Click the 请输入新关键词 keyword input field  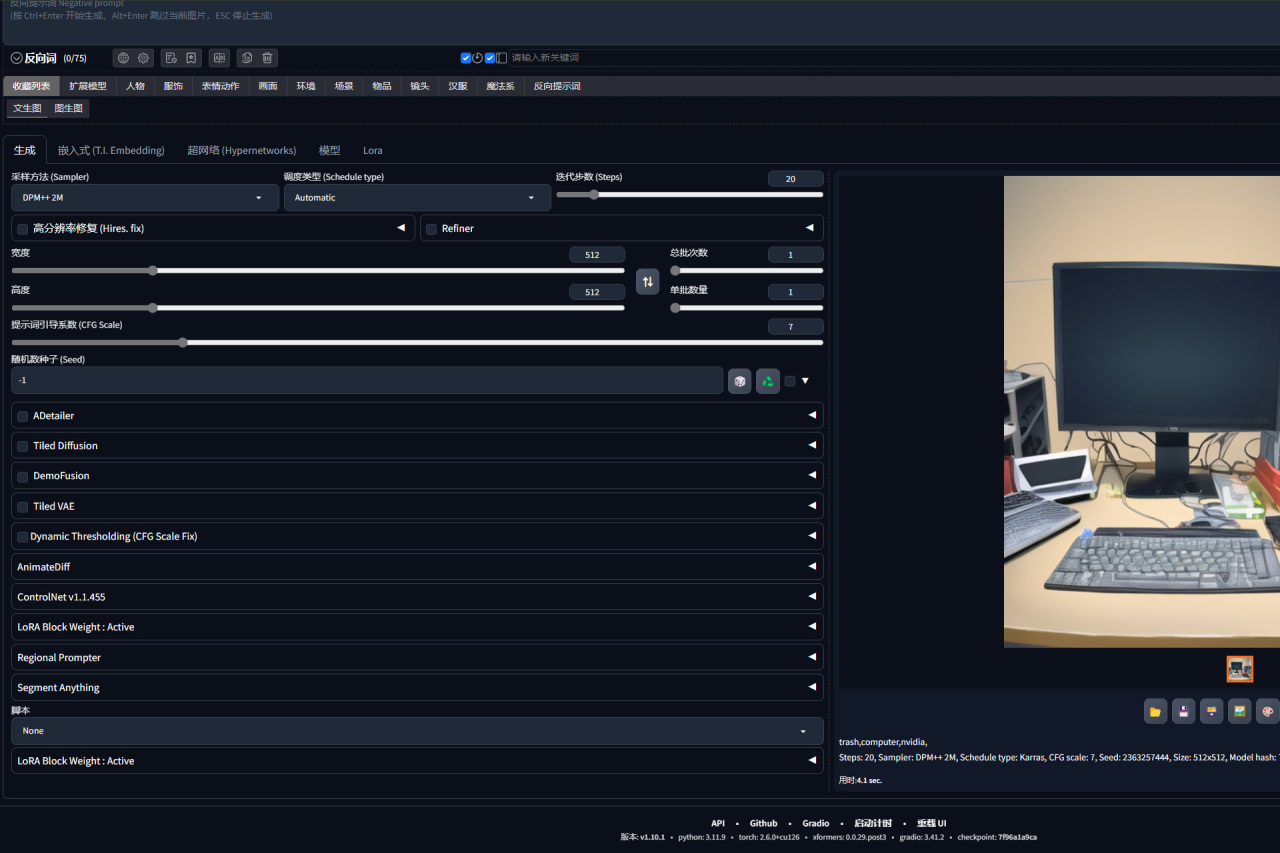(x=894, y=58)
